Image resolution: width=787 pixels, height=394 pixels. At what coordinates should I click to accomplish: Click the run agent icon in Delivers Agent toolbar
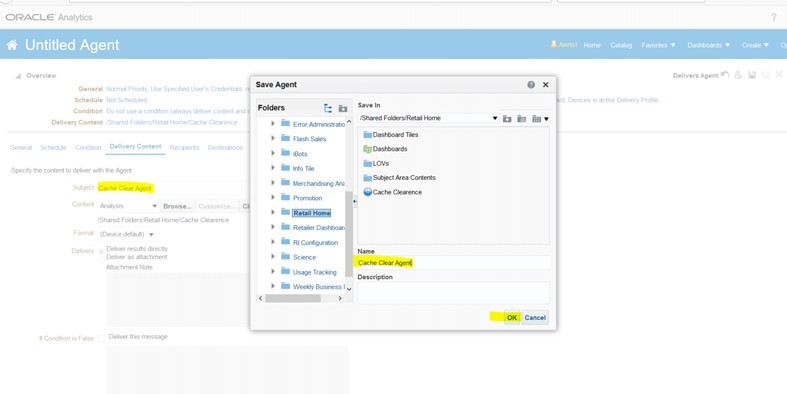point(738,75)
